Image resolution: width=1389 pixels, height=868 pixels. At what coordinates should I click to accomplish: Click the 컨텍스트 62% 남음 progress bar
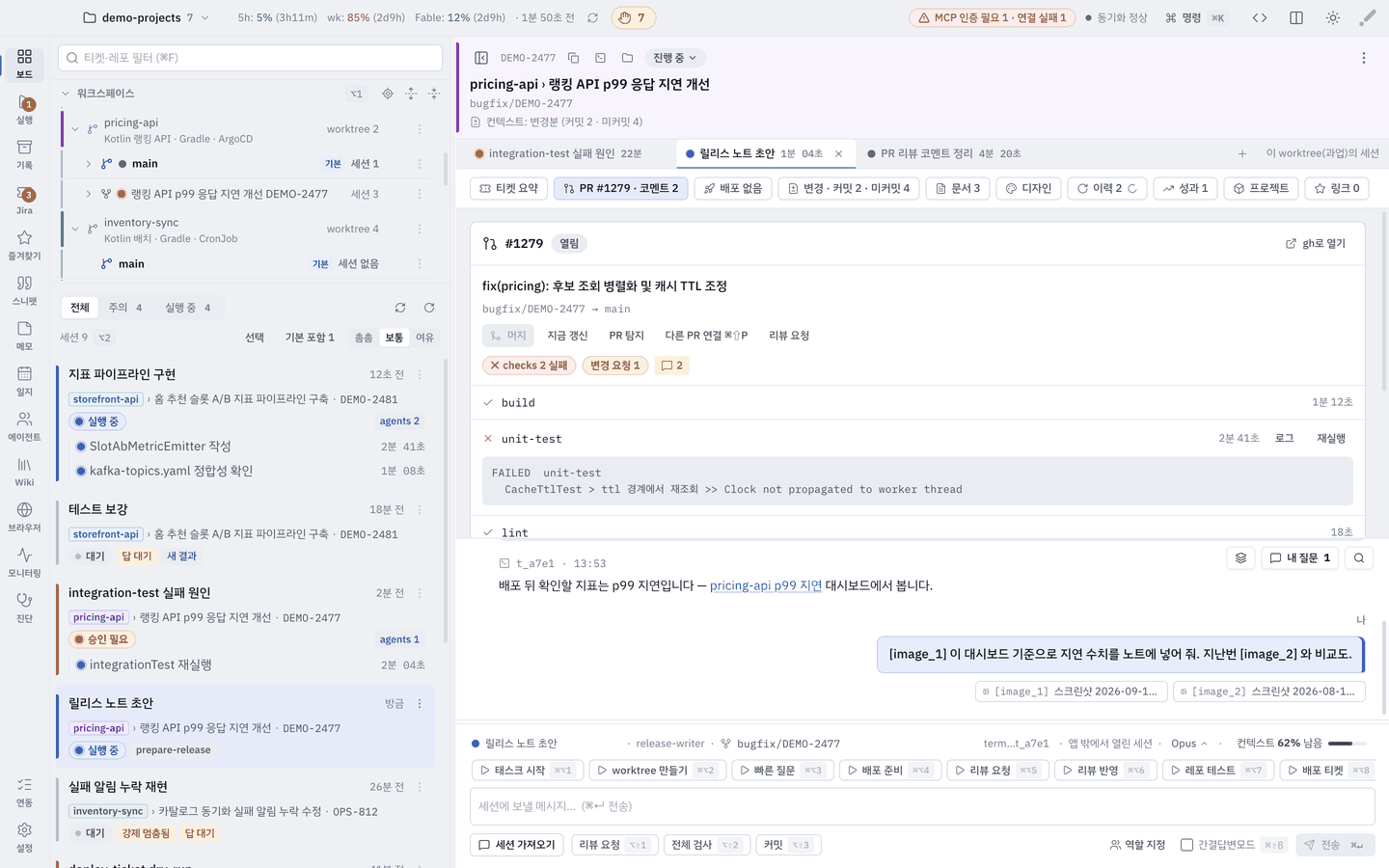tap(1347, 744)
